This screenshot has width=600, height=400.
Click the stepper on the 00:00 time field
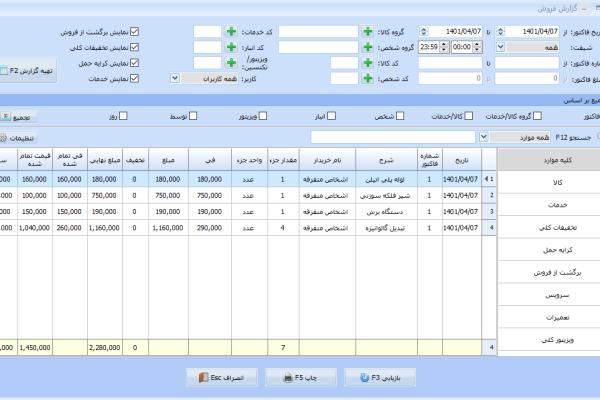click(x=477, y=47)
